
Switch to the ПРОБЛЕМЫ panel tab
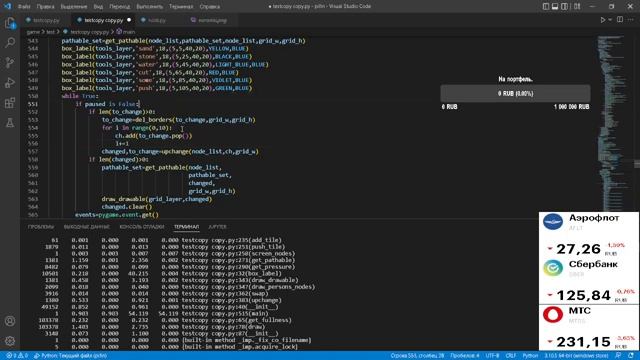[41, 227]
